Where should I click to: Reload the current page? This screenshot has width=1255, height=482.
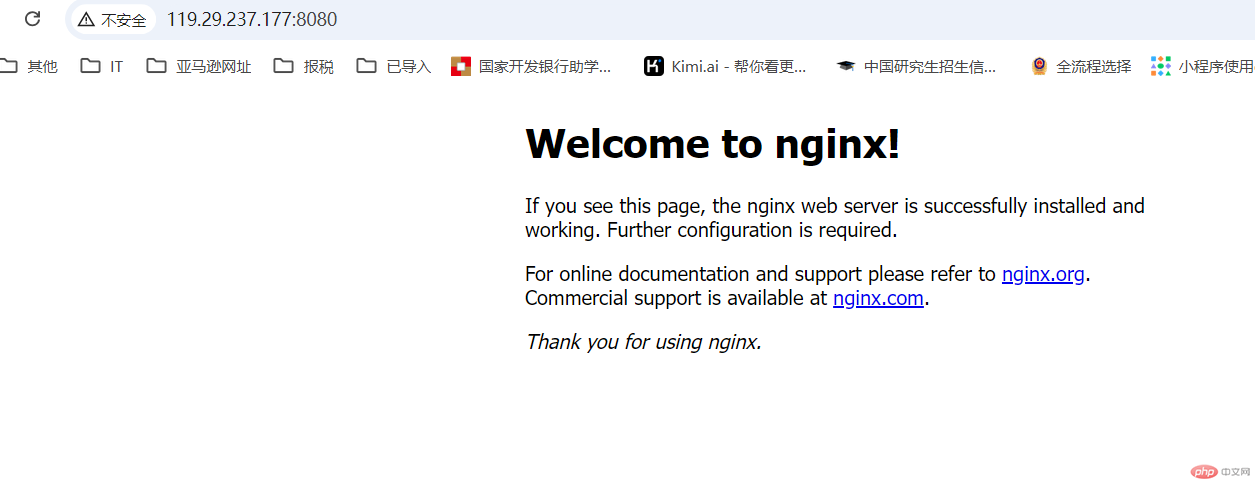32,19
